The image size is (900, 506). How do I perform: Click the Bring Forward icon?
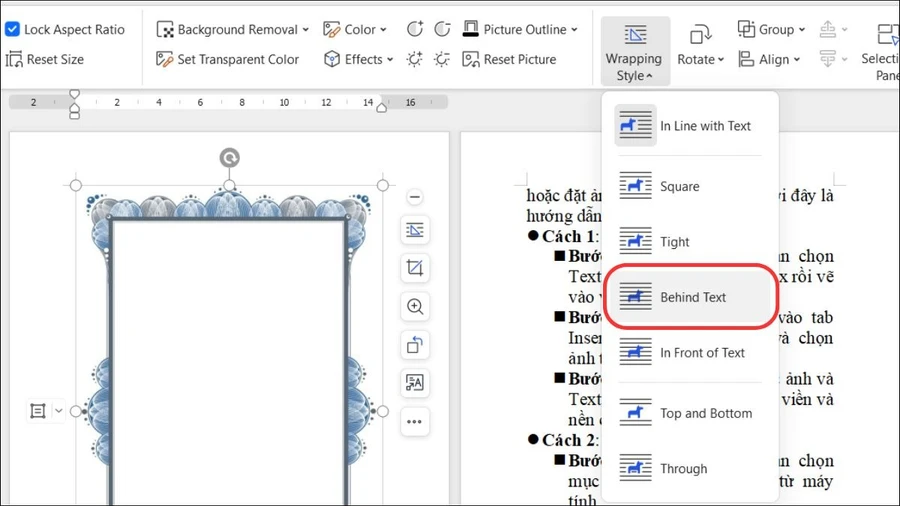tap(828, 29)
